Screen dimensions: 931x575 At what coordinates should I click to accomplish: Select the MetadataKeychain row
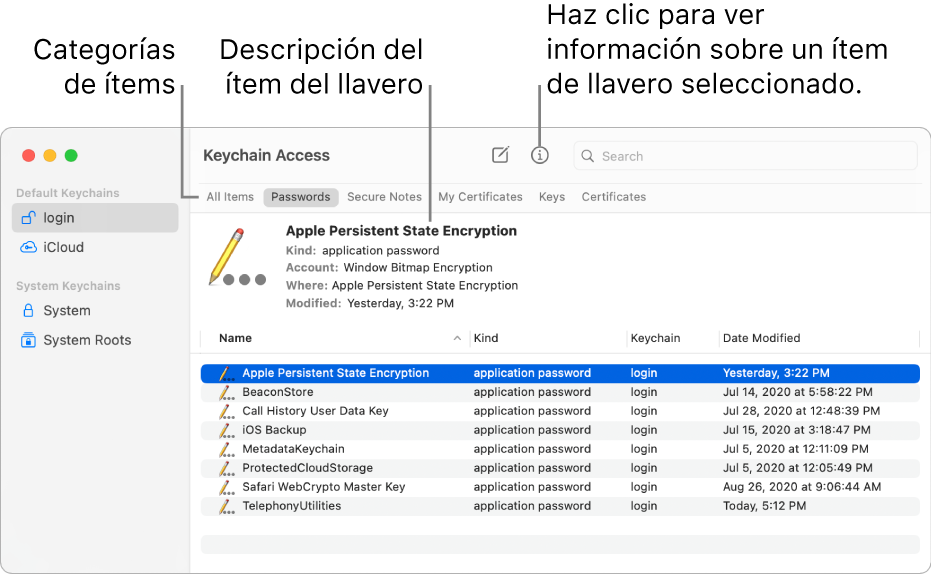[x=560, y=449]
